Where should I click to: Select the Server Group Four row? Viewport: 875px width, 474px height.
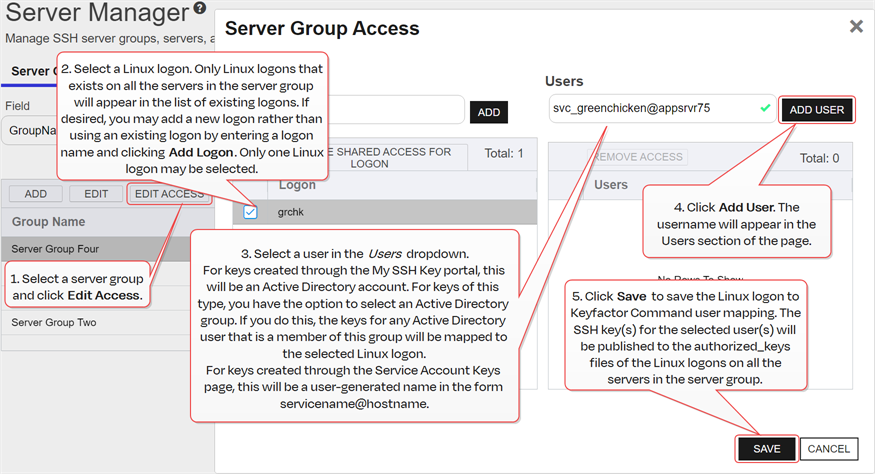(x=55, y=249)
